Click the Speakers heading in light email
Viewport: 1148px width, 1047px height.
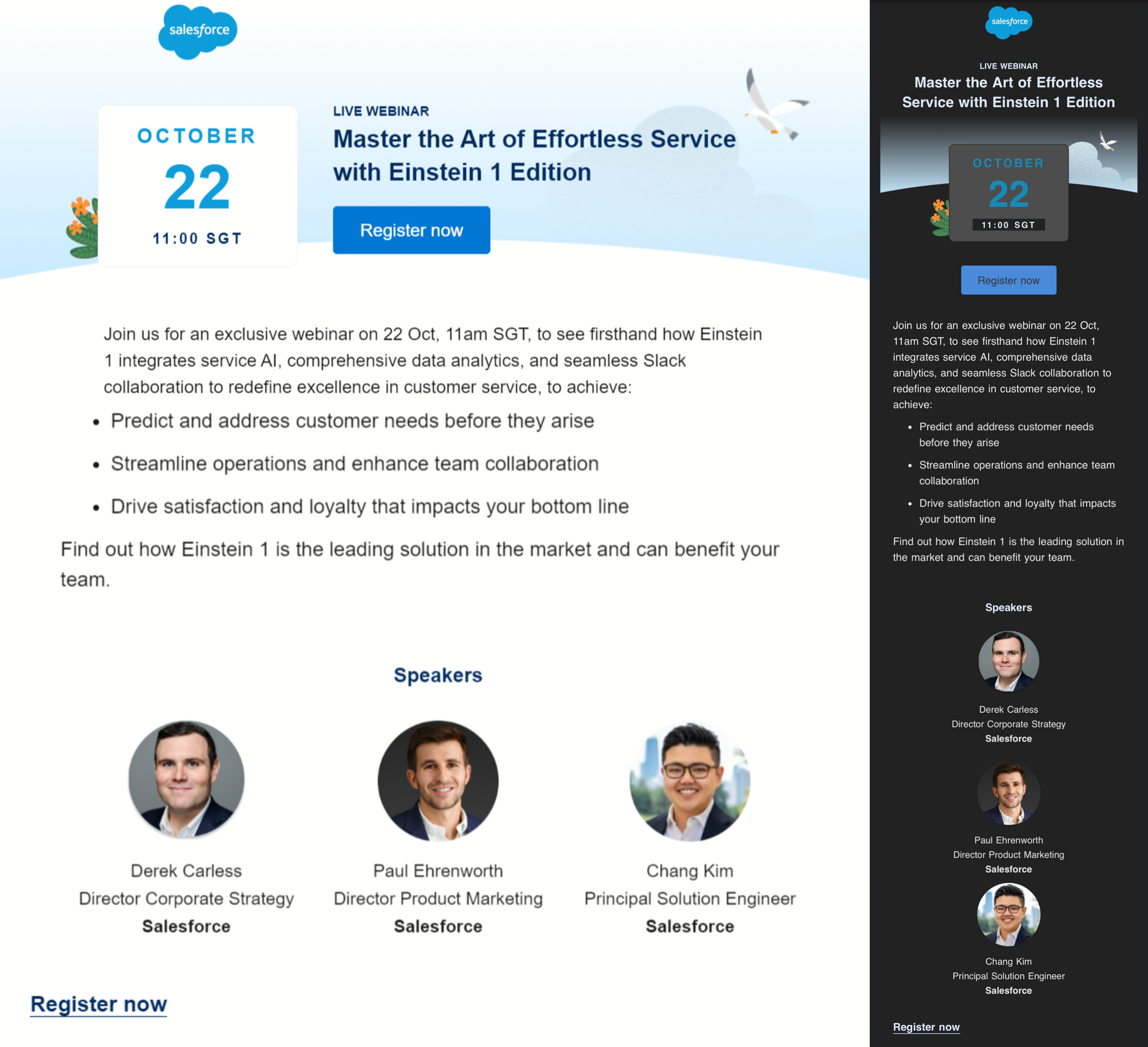click(x=438, y=675)
